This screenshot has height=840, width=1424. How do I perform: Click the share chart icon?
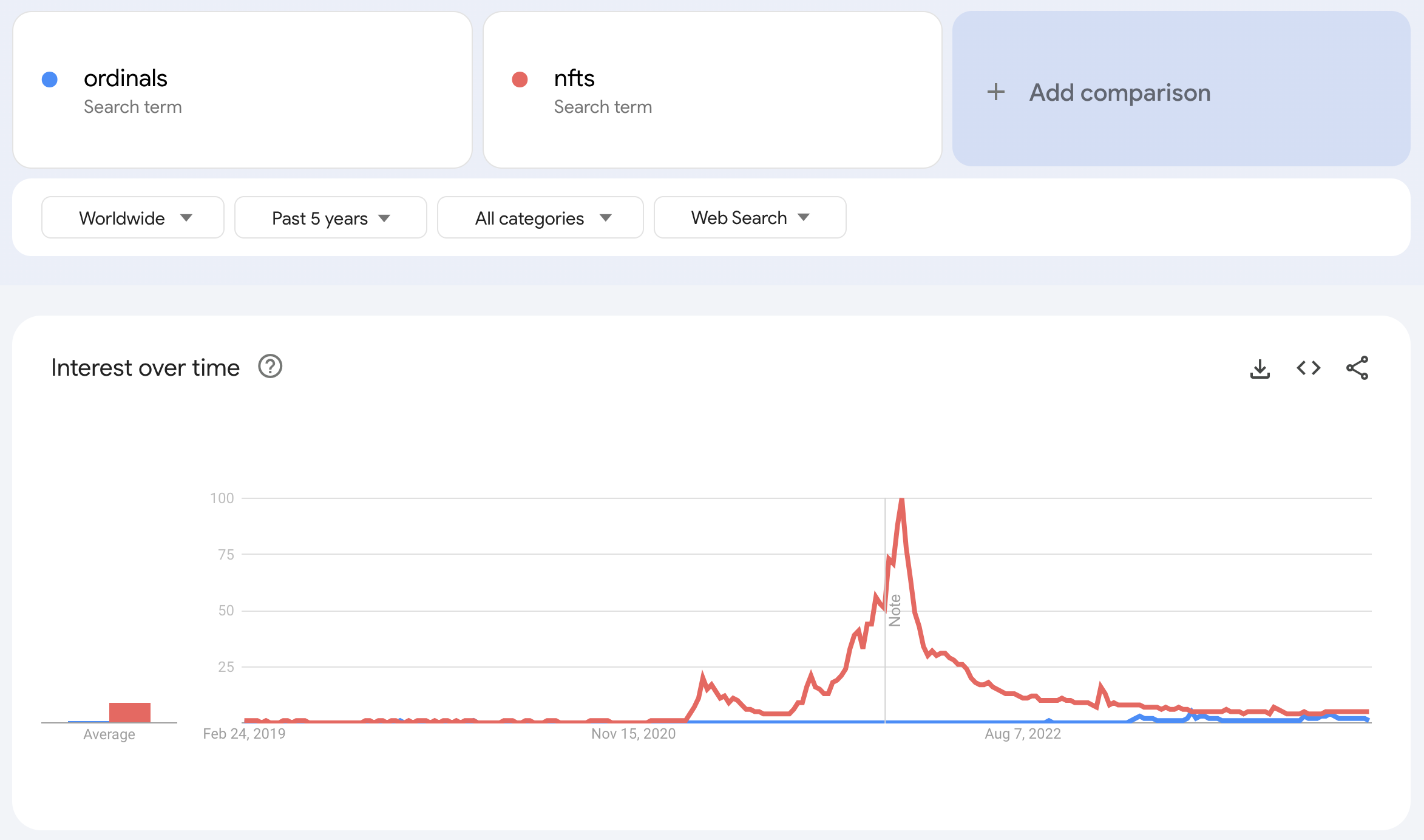1357,368
